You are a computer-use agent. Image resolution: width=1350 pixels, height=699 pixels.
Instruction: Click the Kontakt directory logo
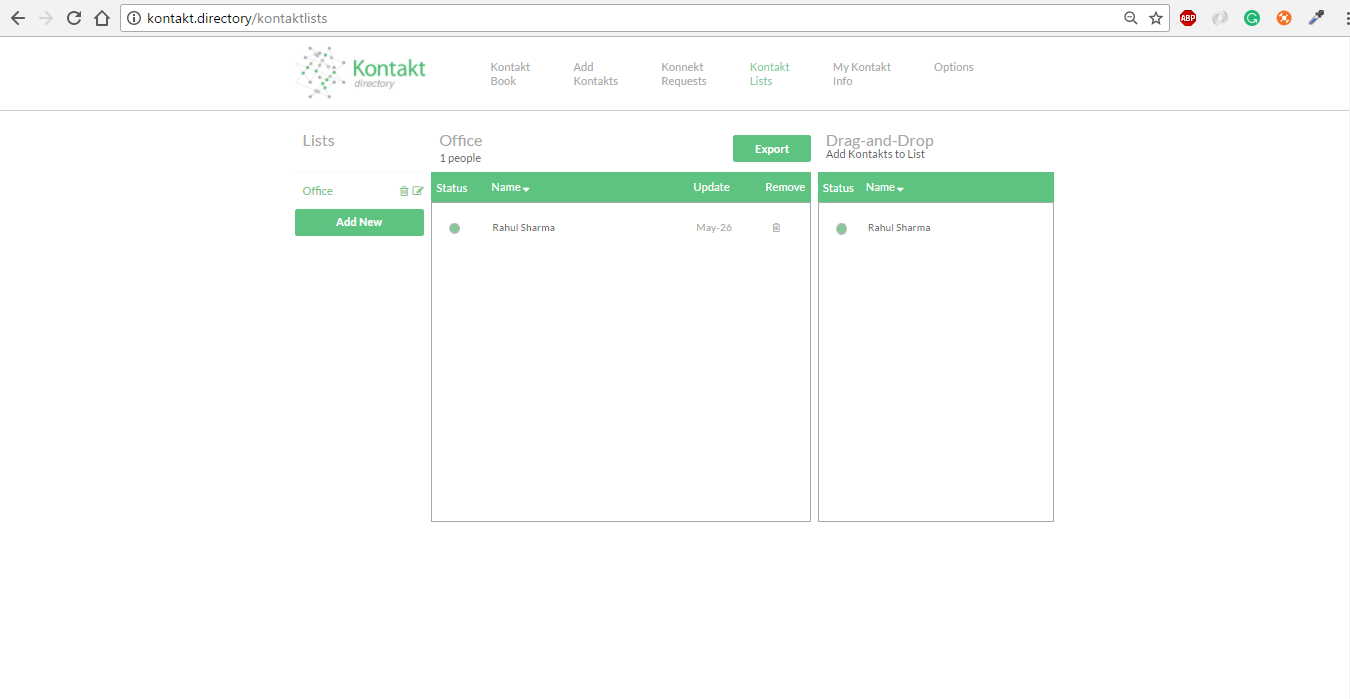click(362, 73)
